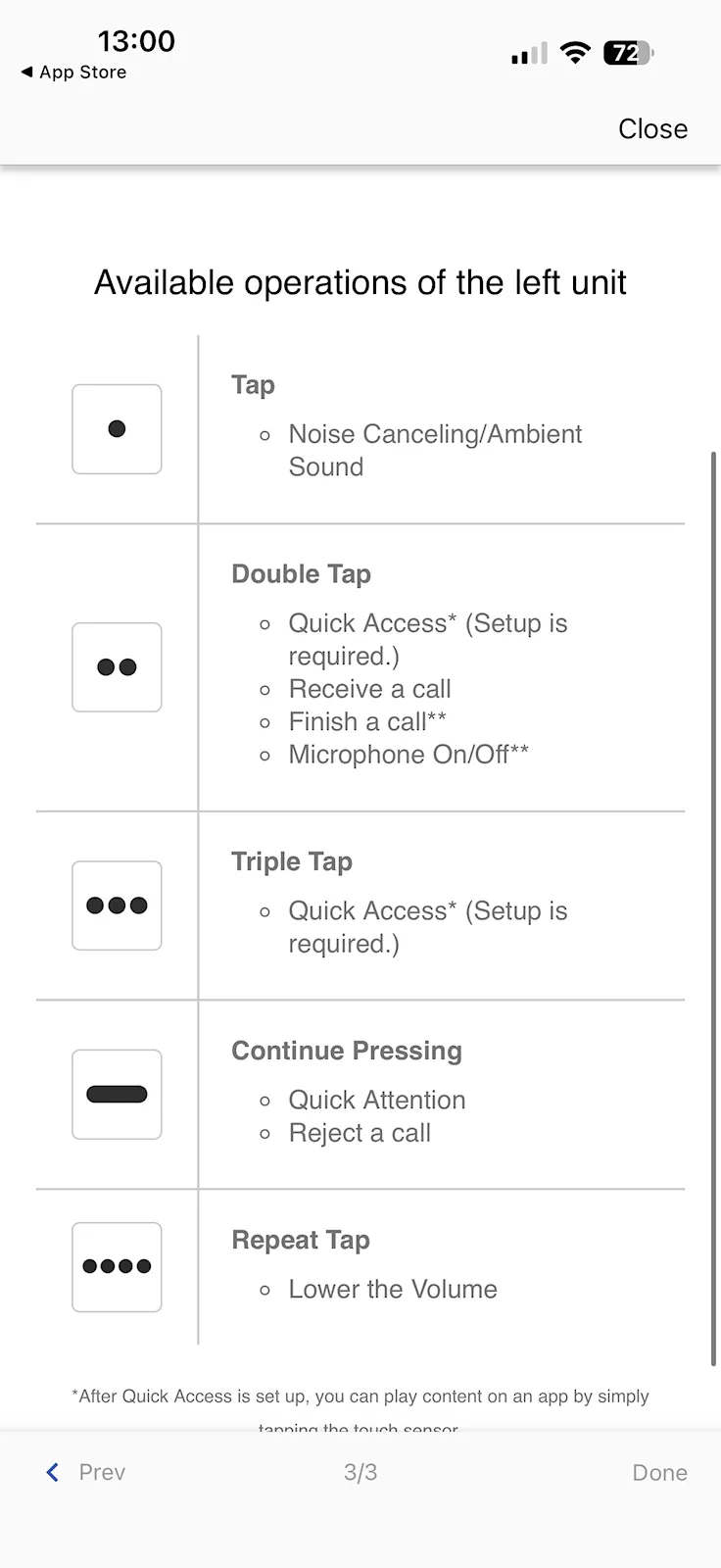721x1568 pixels.
Task: Tap the three-dot Triple Tap icon
Action: (x=117, y=906)
